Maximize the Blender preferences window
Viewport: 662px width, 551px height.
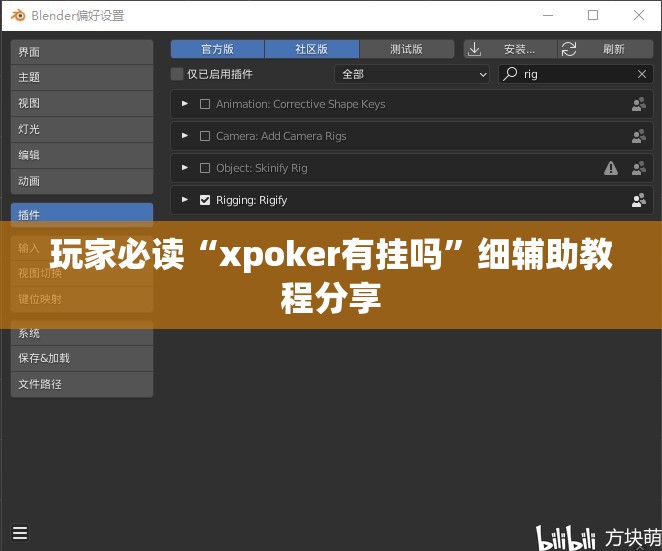click(x=593, y=16)
